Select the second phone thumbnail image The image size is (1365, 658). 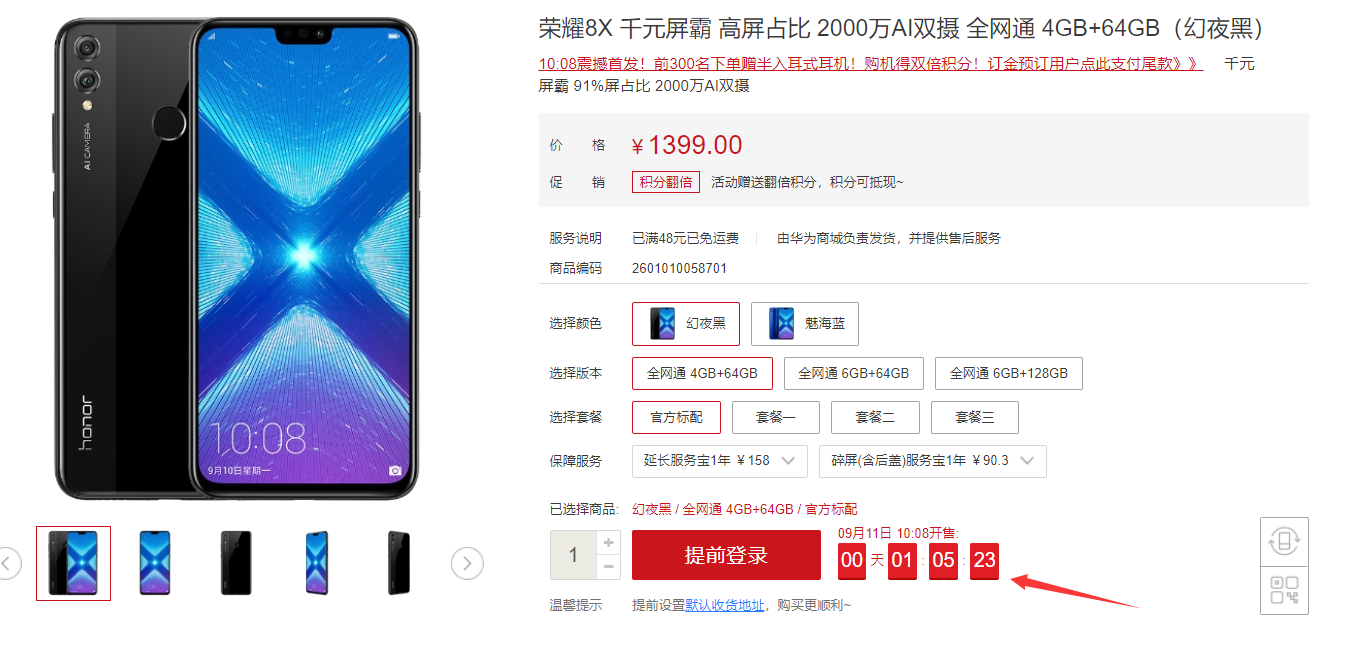[x=155, y=564]
